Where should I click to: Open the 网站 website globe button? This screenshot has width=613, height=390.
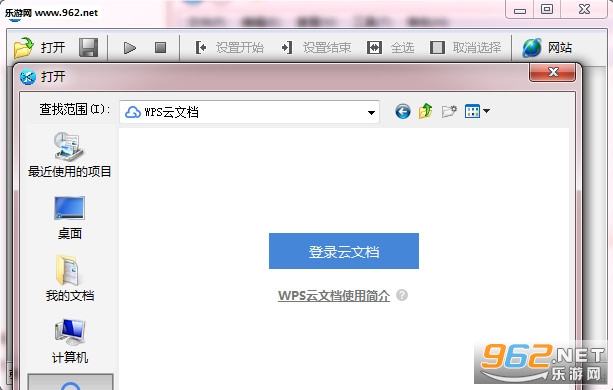547,48
